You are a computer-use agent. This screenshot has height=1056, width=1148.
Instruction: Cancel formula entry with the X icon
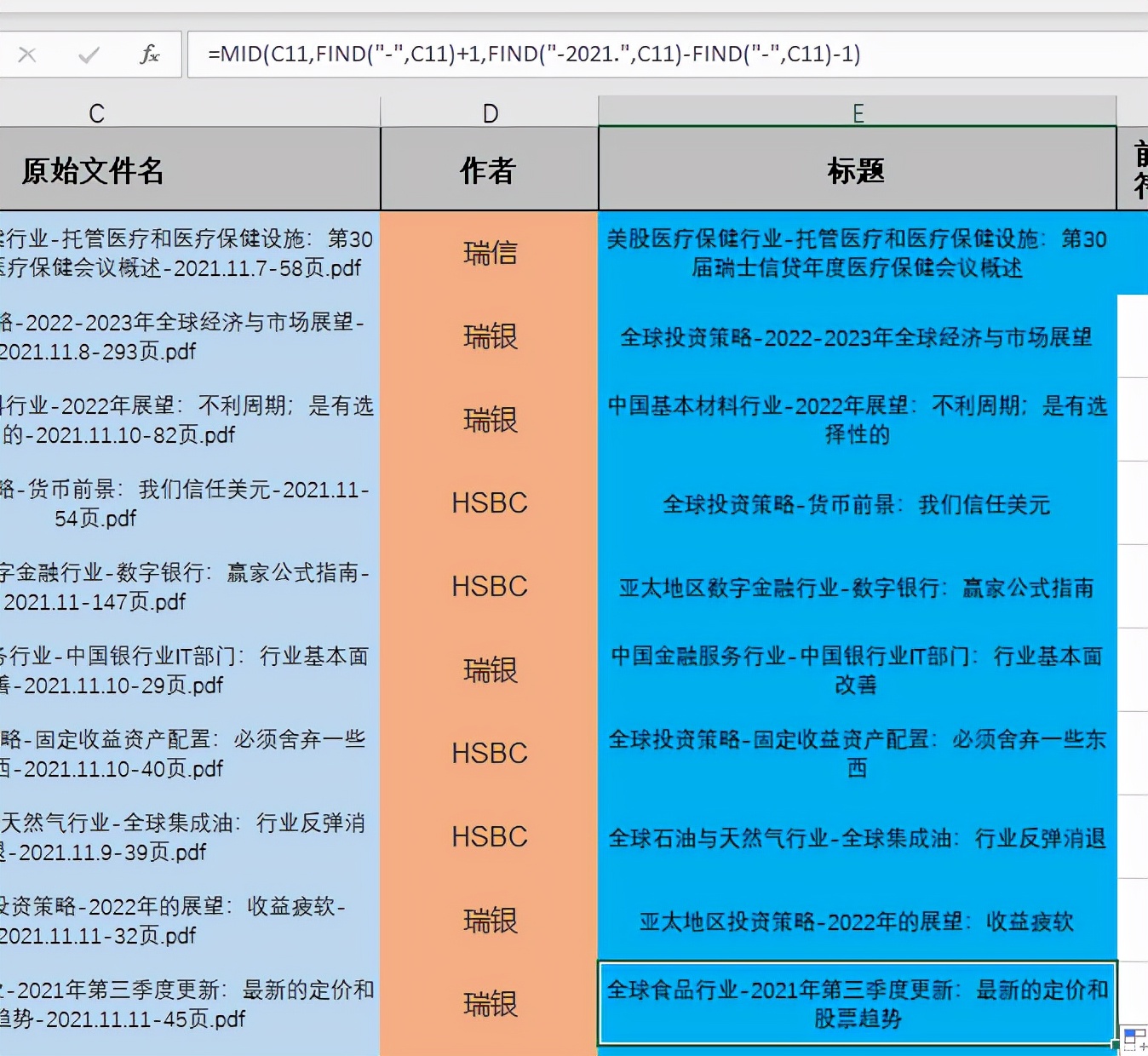(27, 54)
